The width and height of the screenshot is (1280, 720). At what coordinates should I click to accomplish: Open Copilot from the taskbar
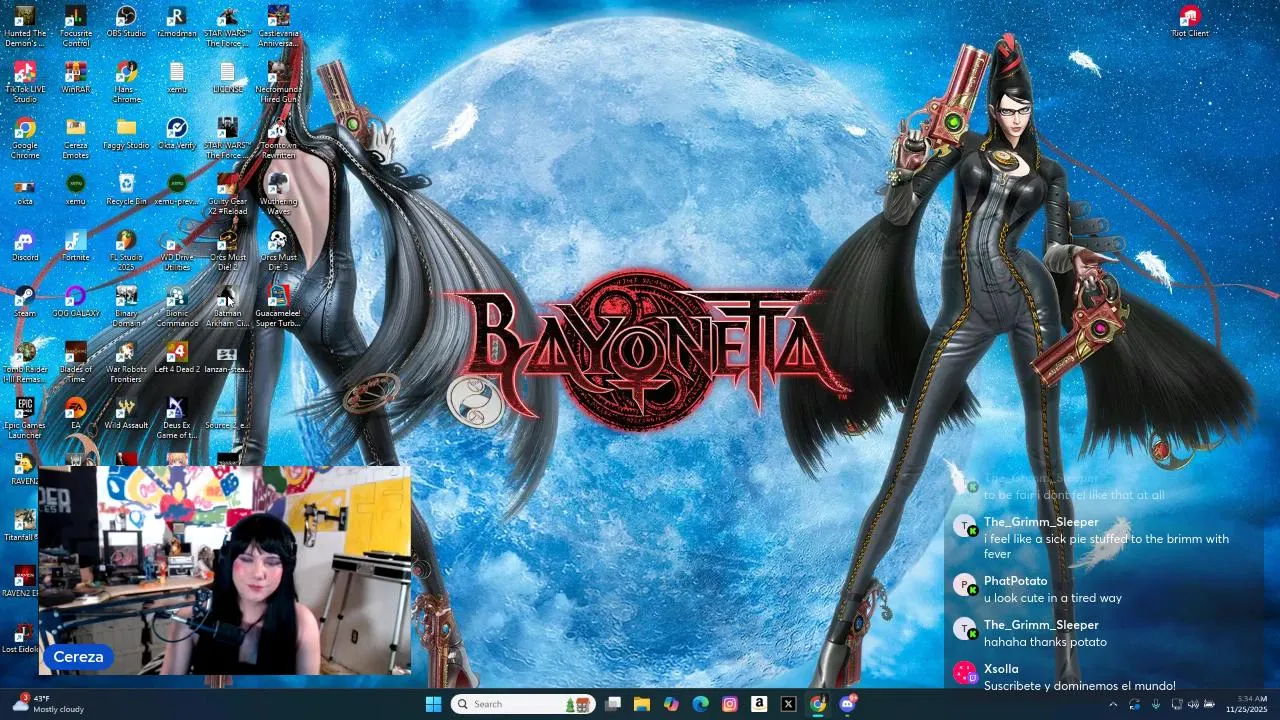click(x=671, y=704)
